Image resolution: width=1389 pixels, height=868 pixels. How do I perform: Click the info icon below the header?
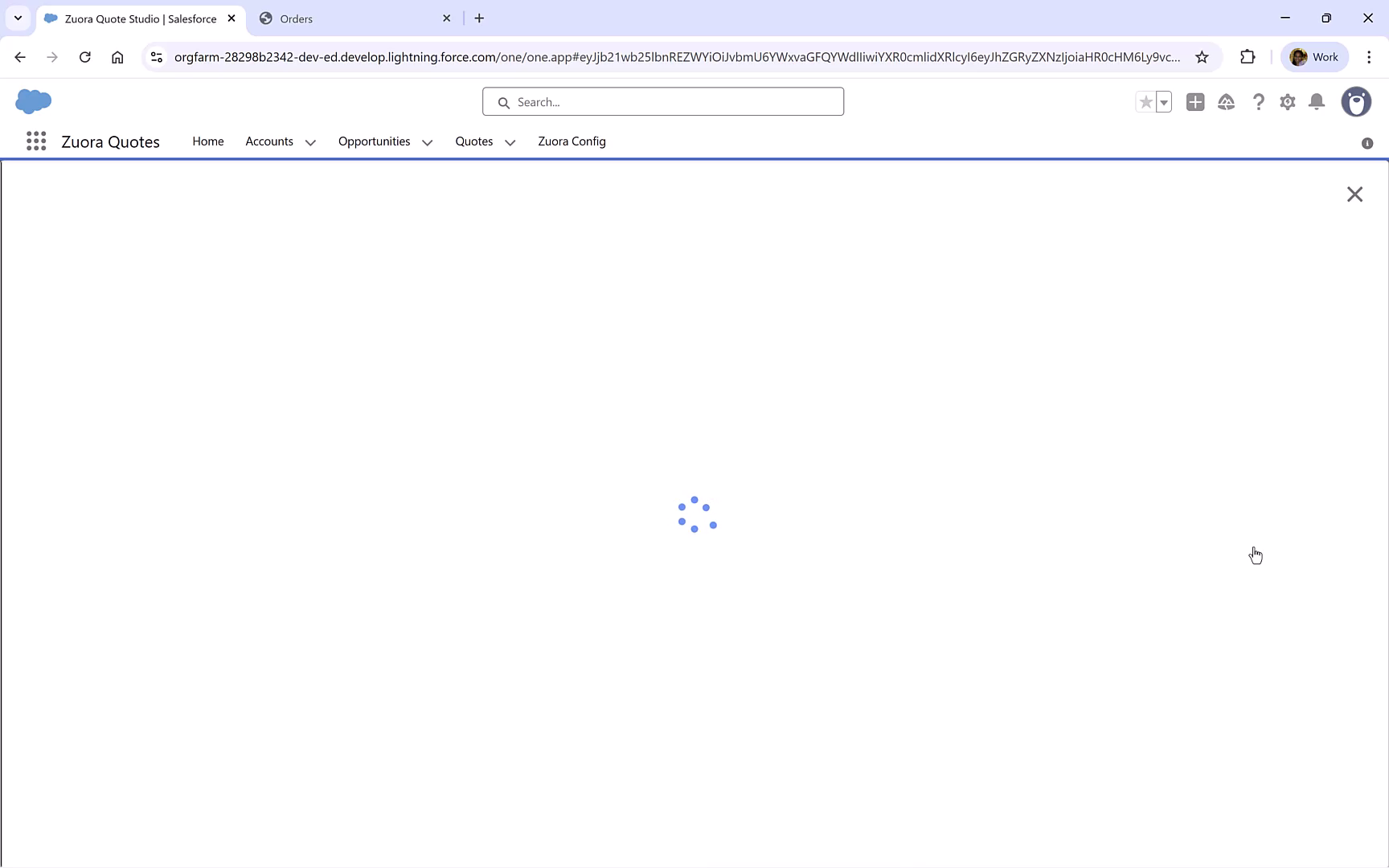pos(1366,143)
